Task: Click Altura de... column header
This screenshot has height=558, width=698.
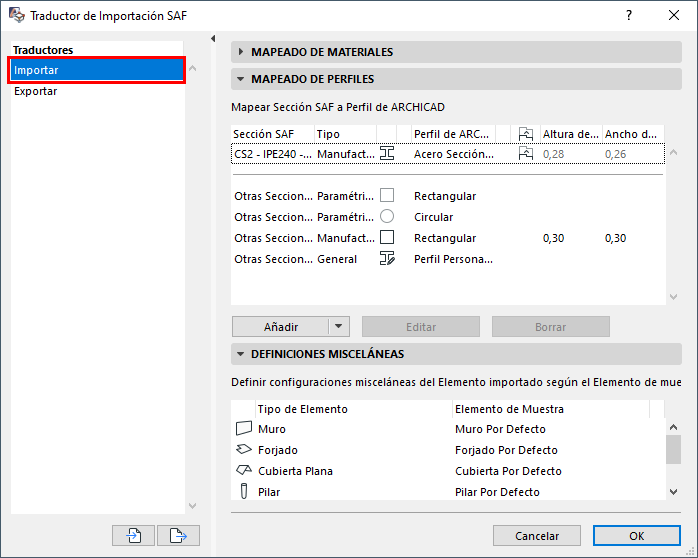Action: (571, 134)
